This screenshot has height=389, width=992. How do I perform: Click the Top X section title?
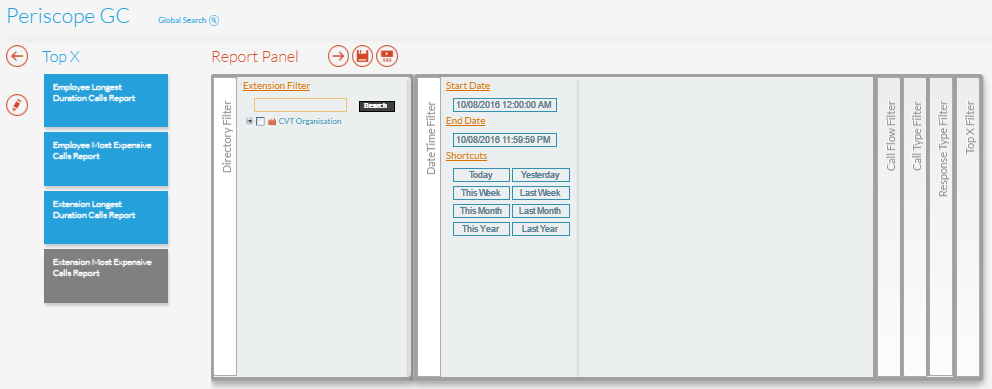pyautogui.click(x=61, y=57)
